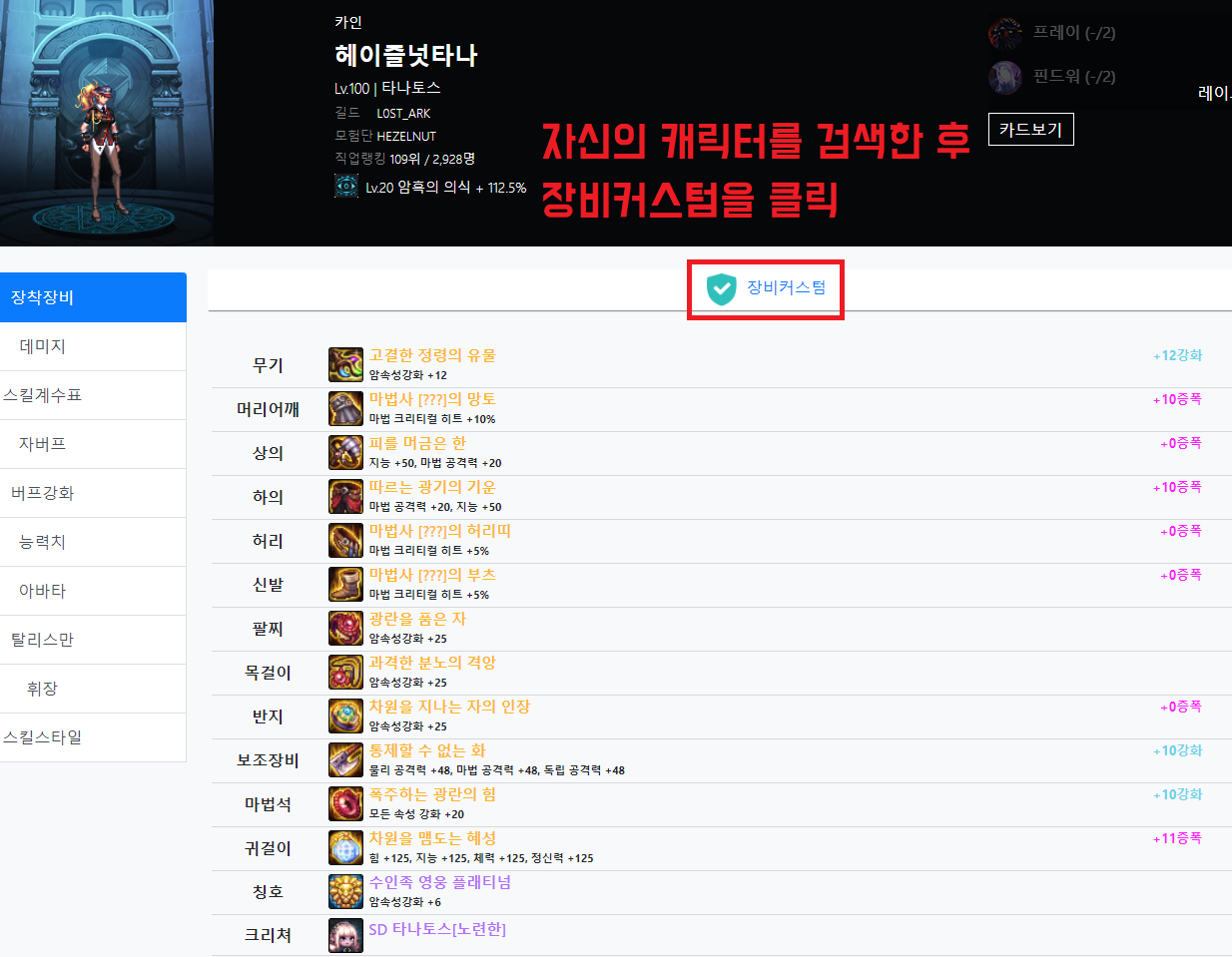Click the SD 타나토스 creature icon

click(345, 936)
